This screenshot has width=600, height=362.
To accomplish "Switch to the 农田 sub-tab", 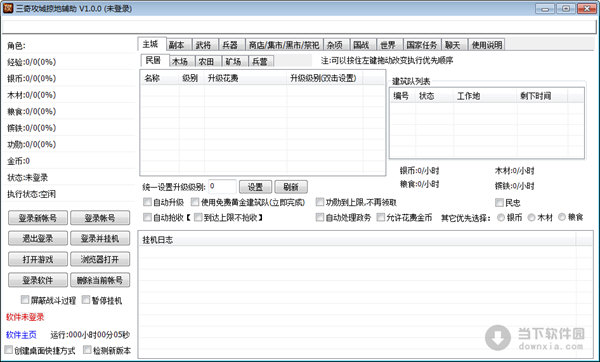I will 208,61.
